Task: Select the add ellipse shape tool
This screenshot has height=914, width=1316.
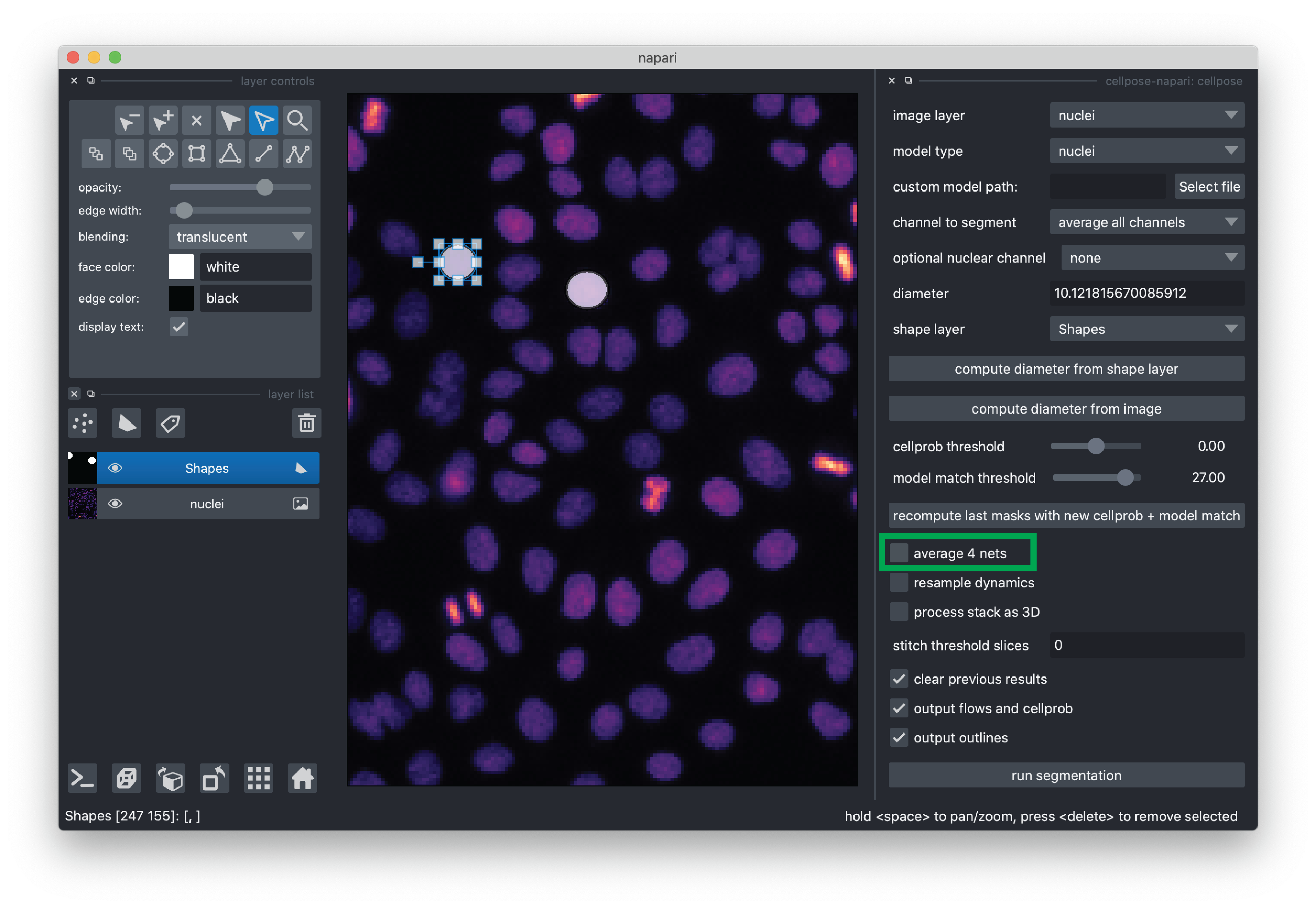Action: click(x=163, y=154)
